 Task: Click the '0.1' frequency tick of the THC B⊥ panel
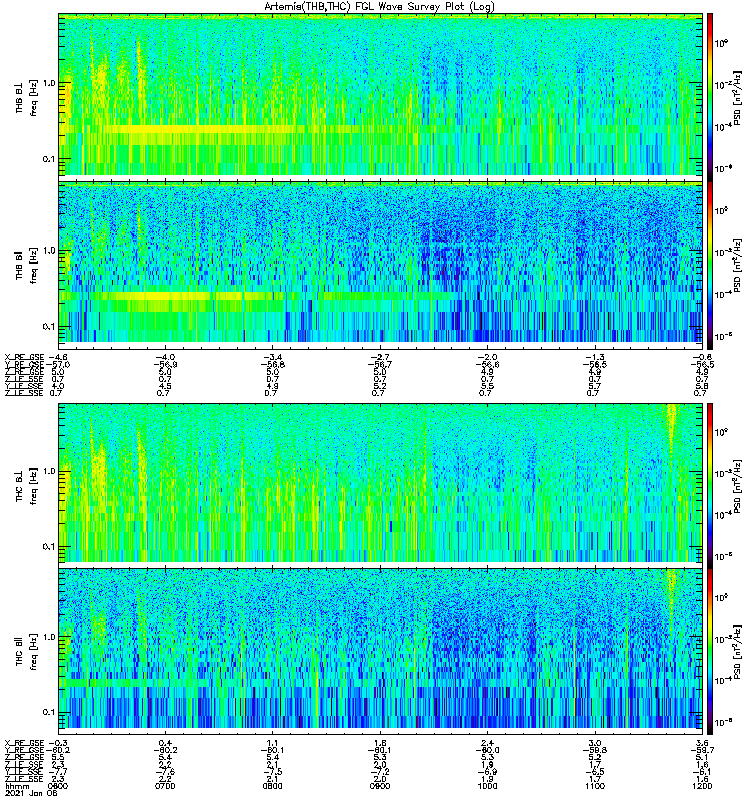point(48,547)
